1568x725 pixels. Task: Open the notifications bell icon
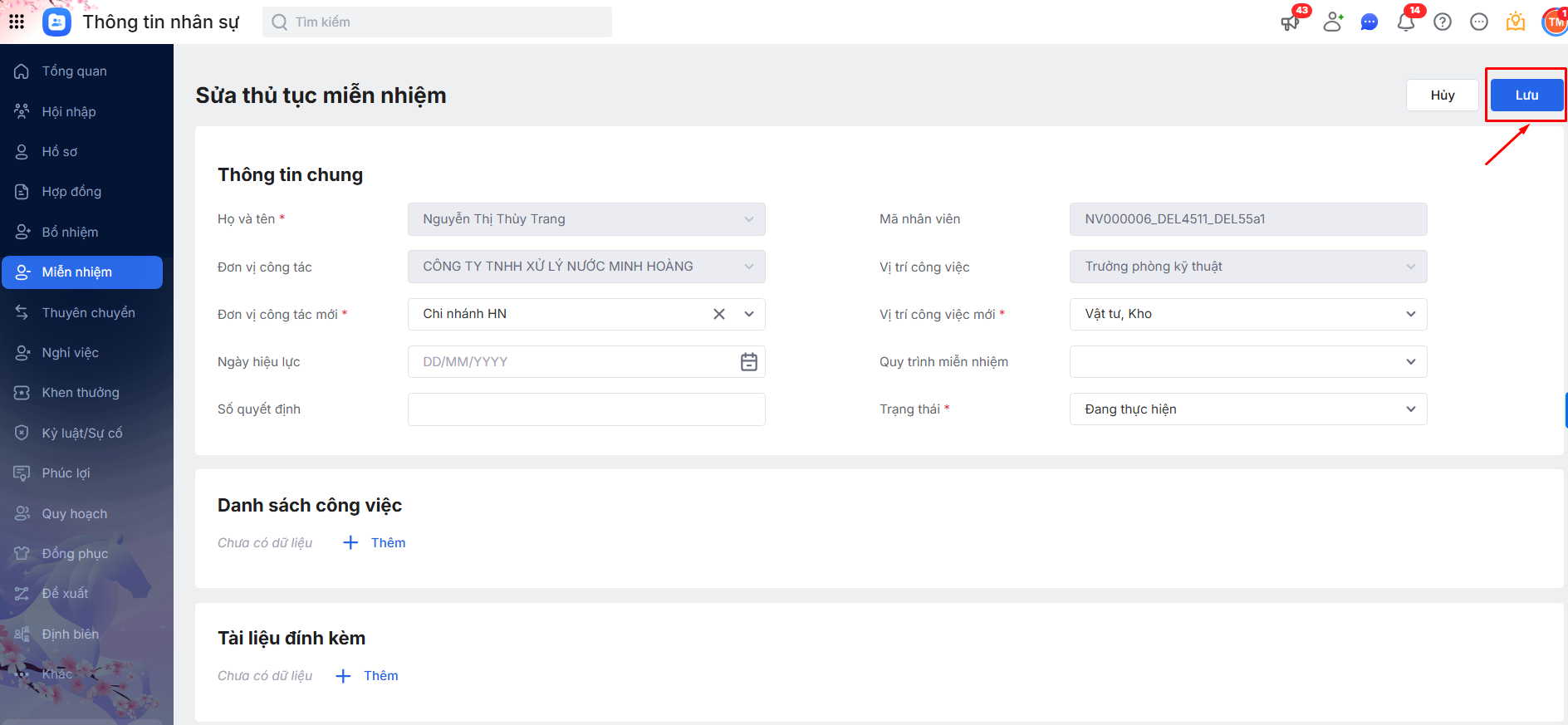1406,22
